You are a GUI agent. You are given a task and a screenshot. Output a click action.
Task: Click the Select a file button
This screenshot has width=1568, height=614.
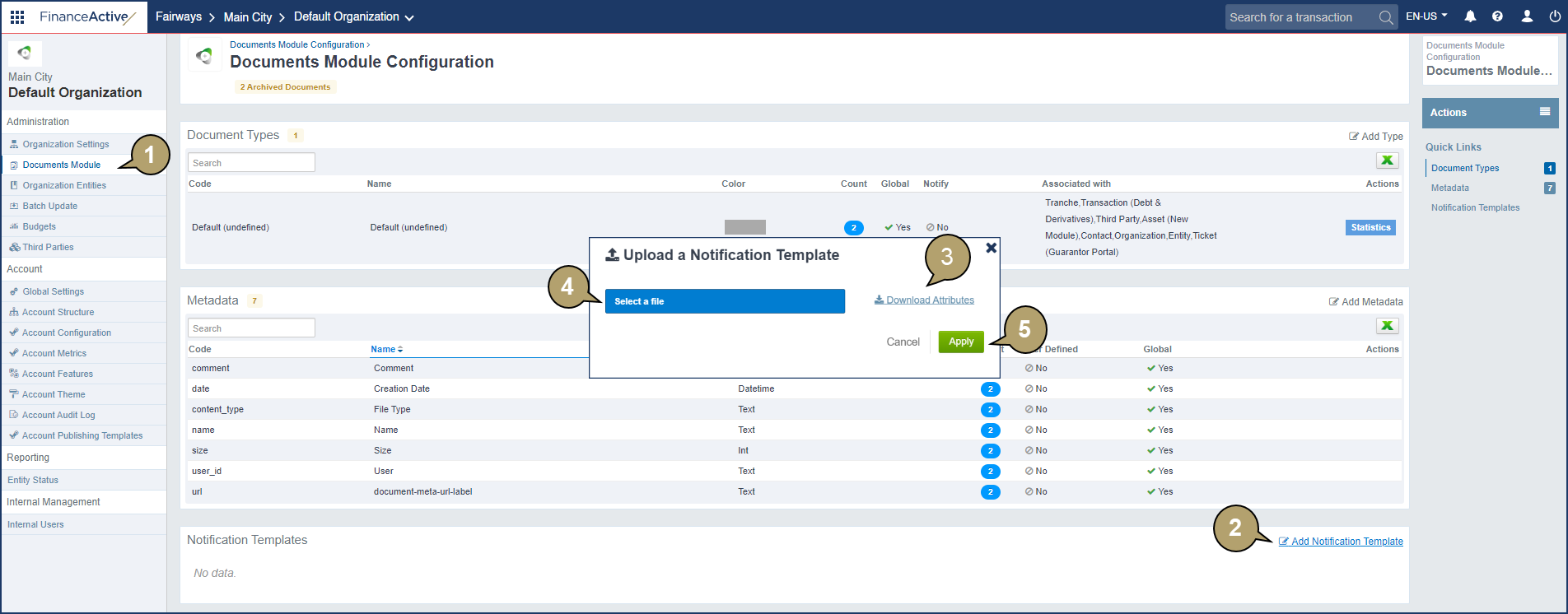[x=725, y=301]
